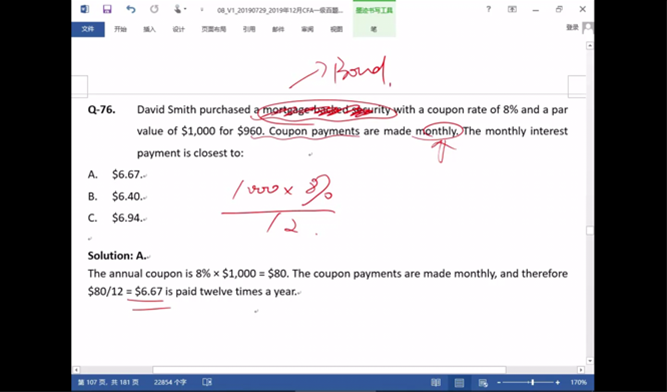Open the 文件 (File) tab
667x392 pixels.
point(88,29)
